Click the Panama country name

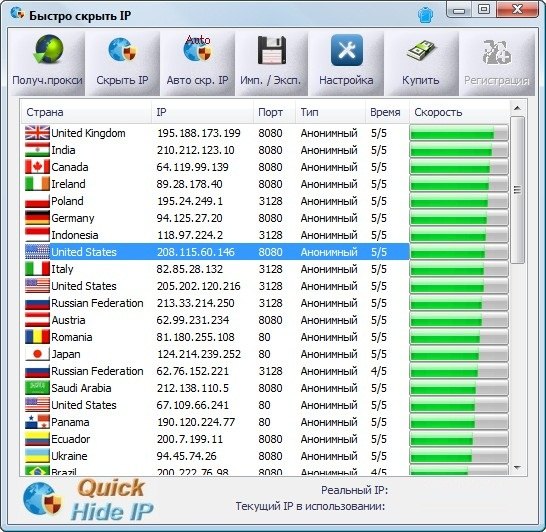coord(70,422)
